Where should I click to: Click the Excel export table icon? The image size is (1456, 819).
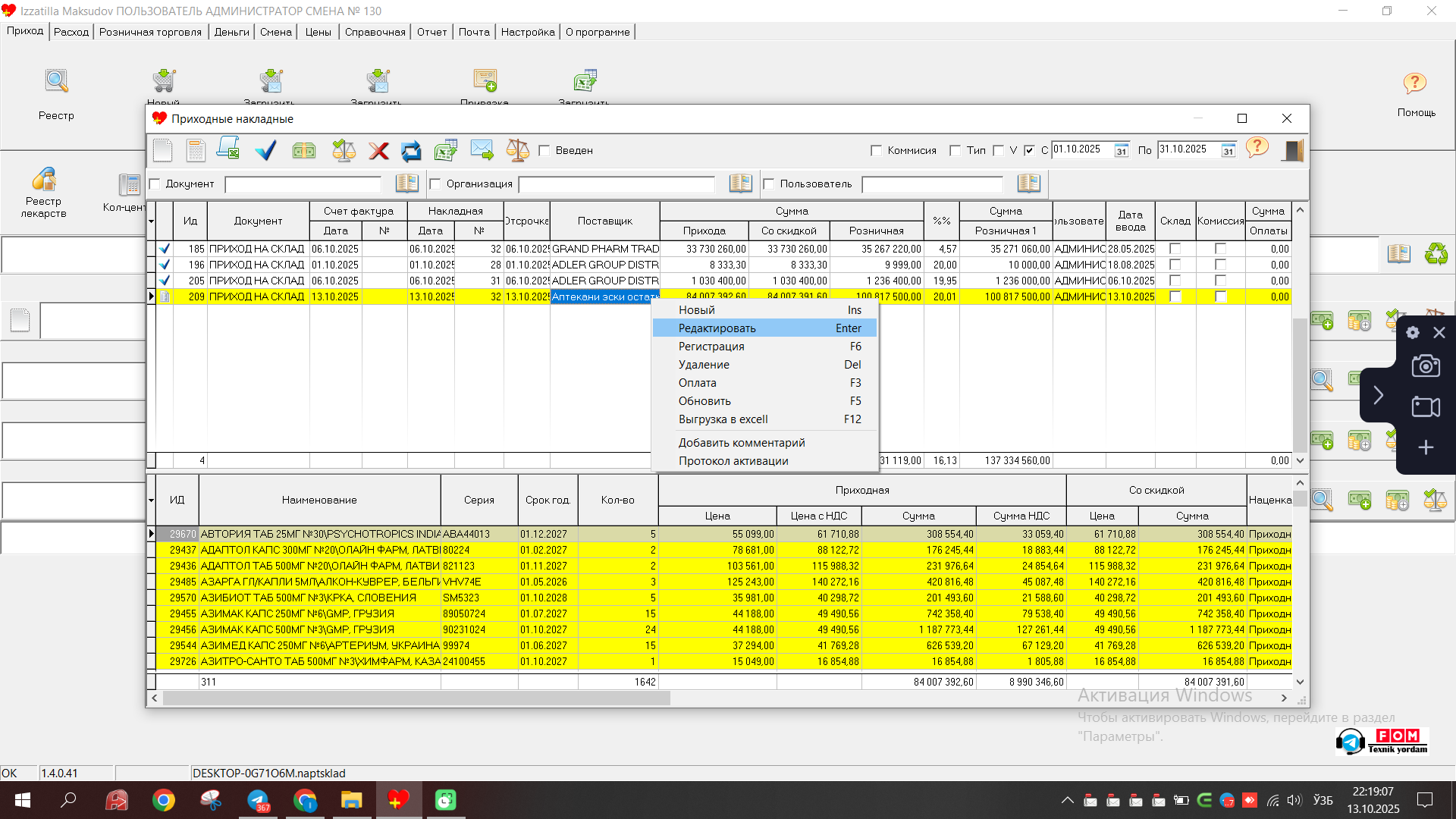(x=446, y=150)
